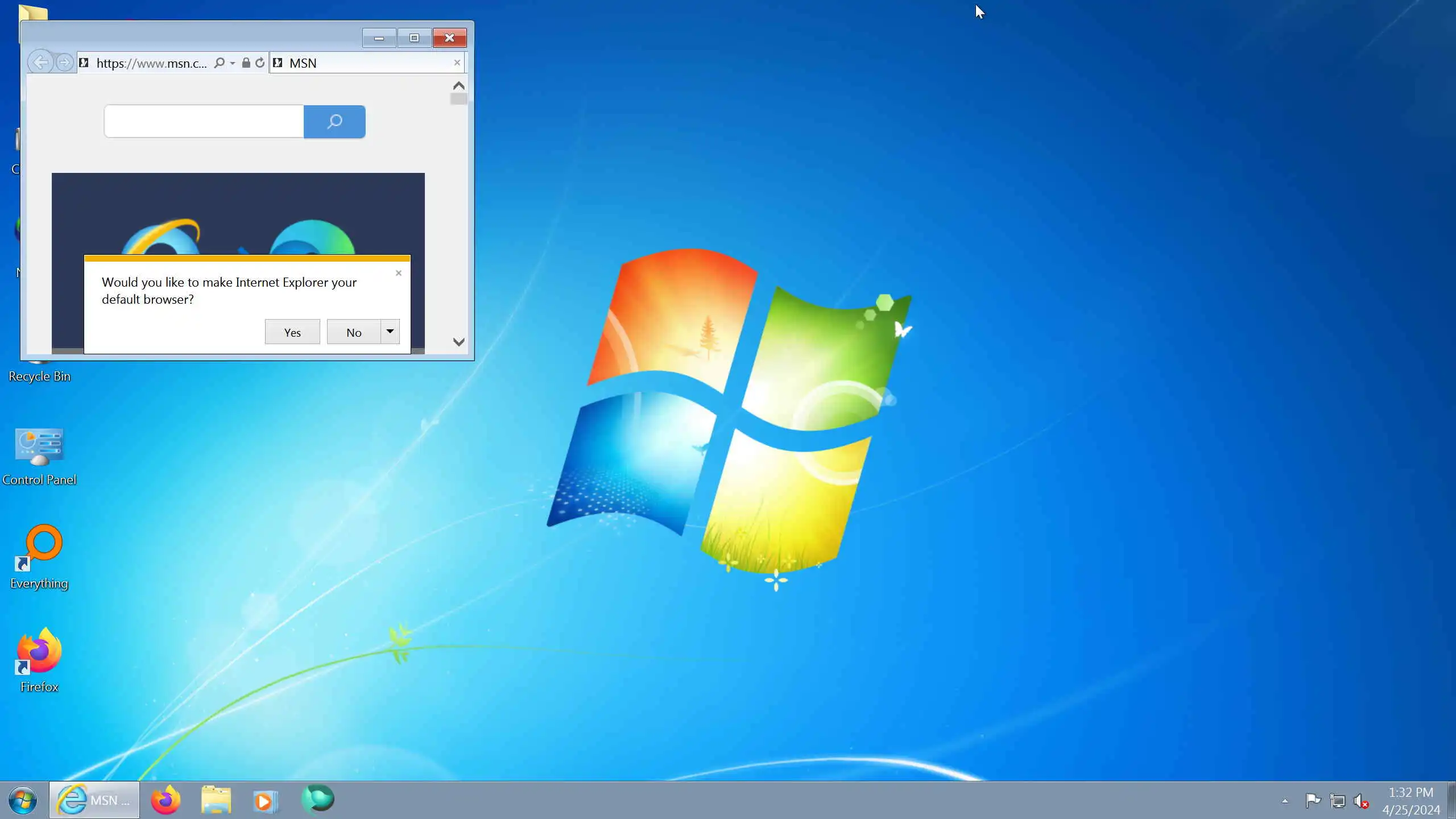
Task: Click the IE back navigation arrow
Action: [40, 63]
